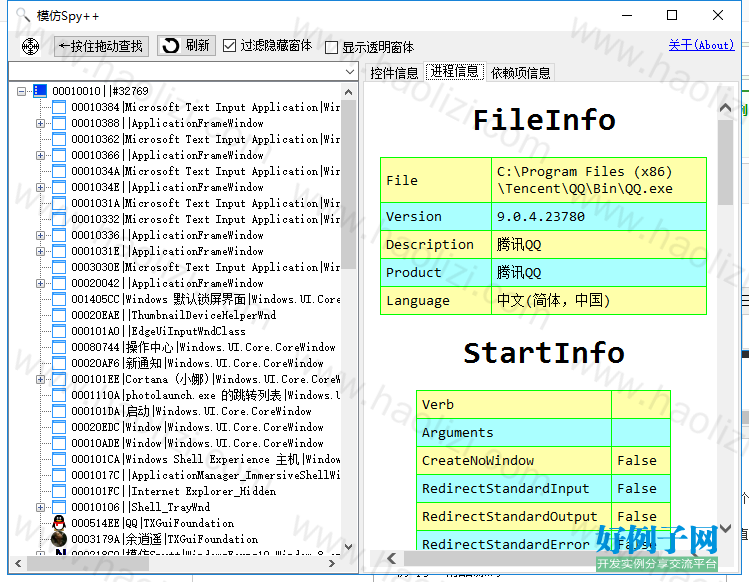Click window icon beside 000101A0 EdgeUiInputWndClass
This screenshot has height=582, width=749.
pos(59,331)
